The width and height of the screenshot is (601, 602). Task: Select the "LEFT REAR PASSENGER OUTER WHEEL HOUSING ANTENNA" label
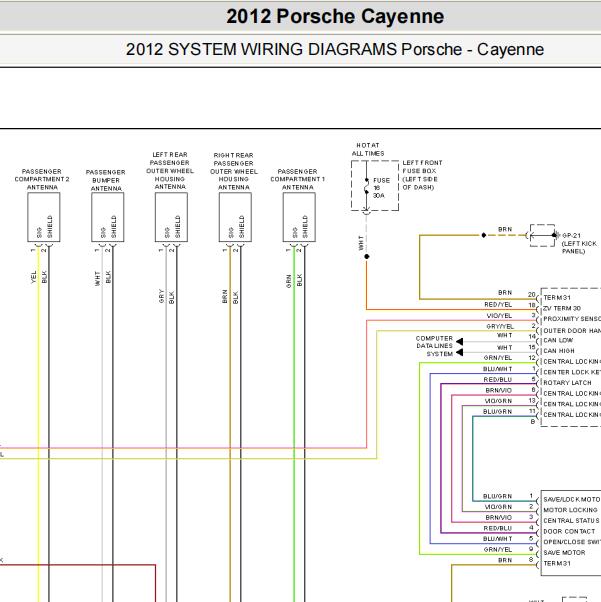pyautogui.click(x=170, y=170)
